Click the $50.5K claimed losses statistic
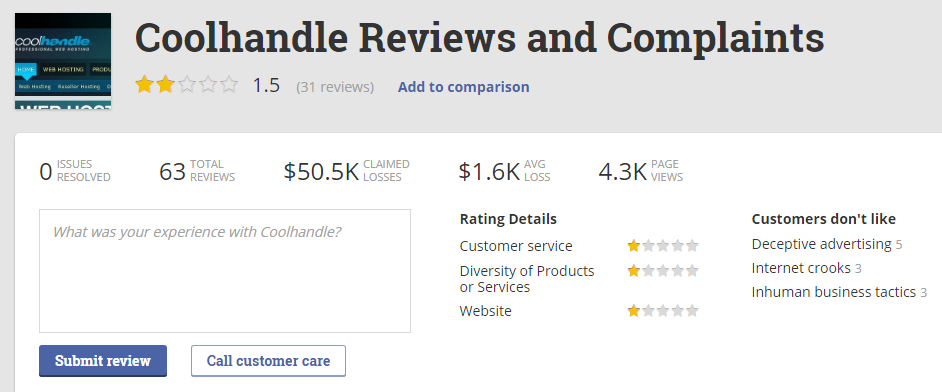 click(347, 171)
